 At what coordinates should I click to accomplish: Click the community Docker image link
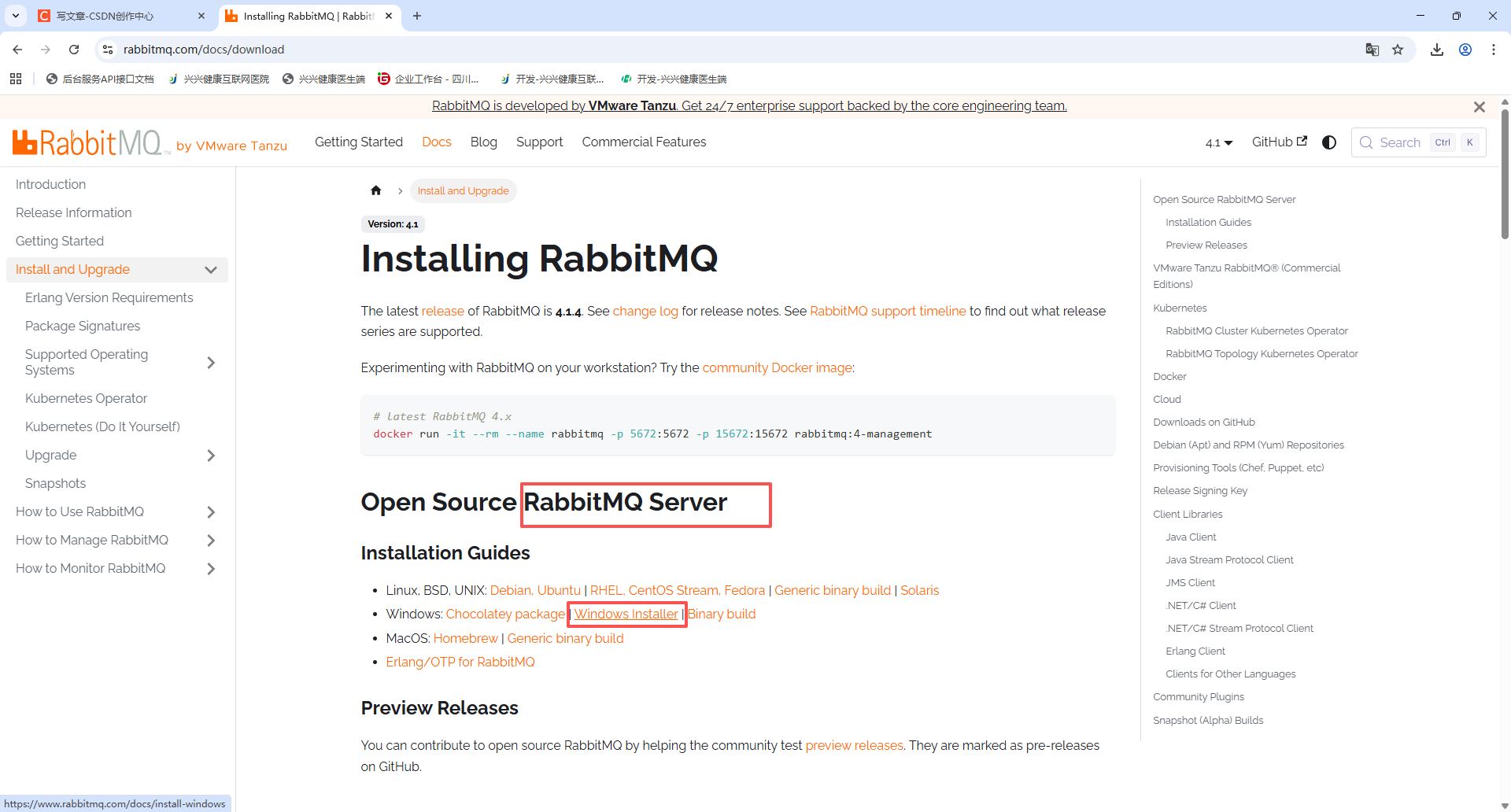pyautogui.click(x=778, y=367)
